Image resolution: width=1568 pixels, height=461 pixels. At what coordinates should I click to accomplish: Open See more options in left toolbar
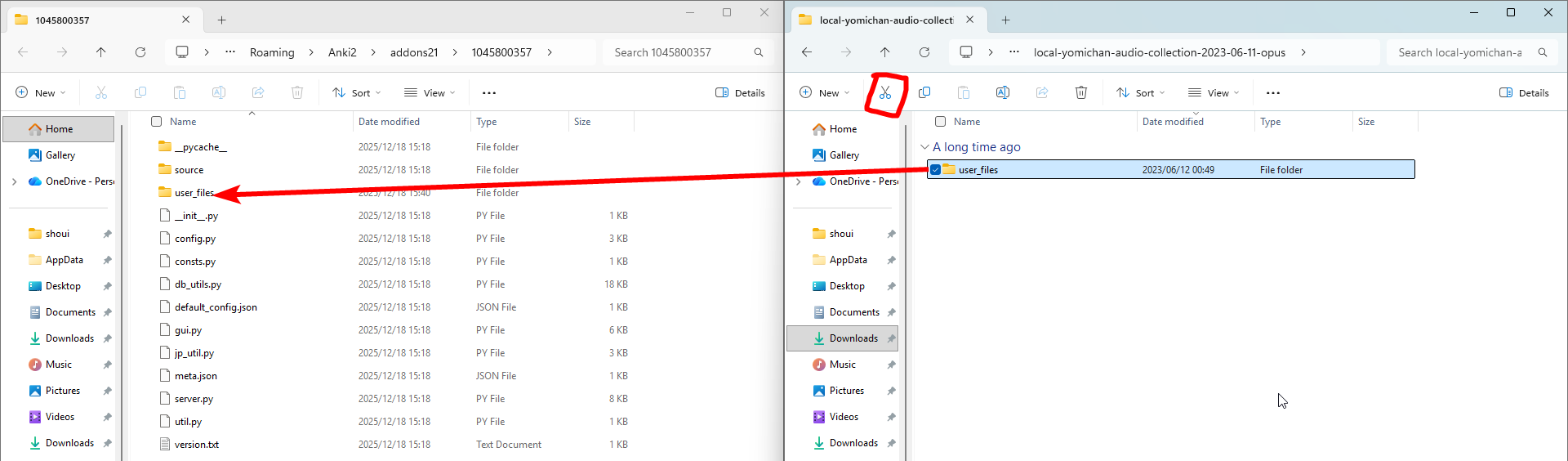point(489,93)
